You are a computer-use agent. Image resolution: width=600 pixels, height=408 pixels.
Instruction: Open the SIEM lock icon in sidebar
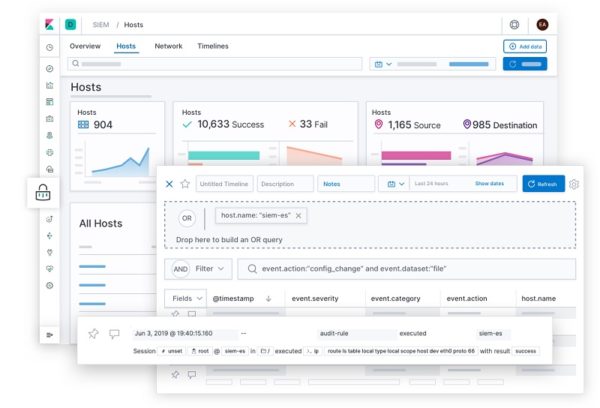[x=43, y=192]
